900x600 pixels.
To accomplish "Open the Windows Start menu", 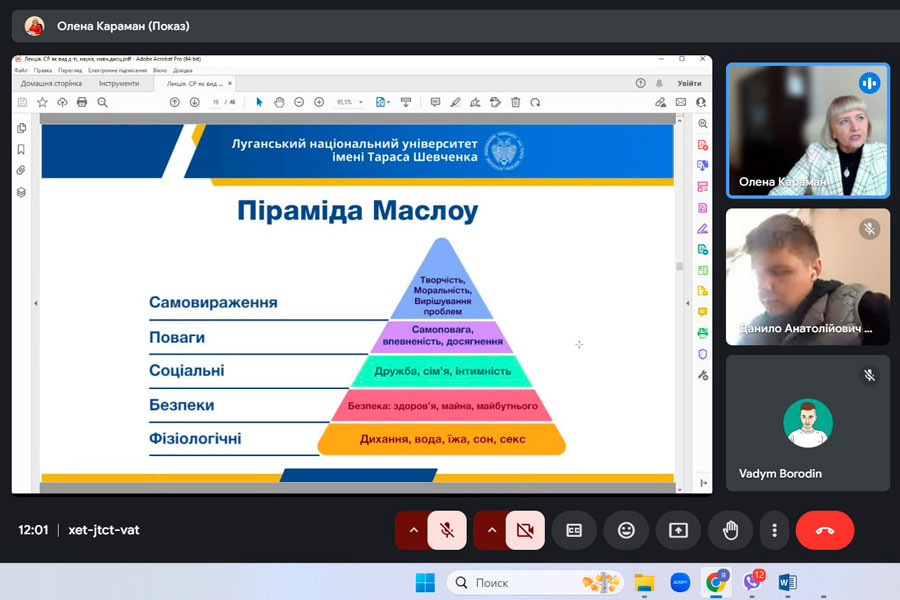I will click(425, 582).
